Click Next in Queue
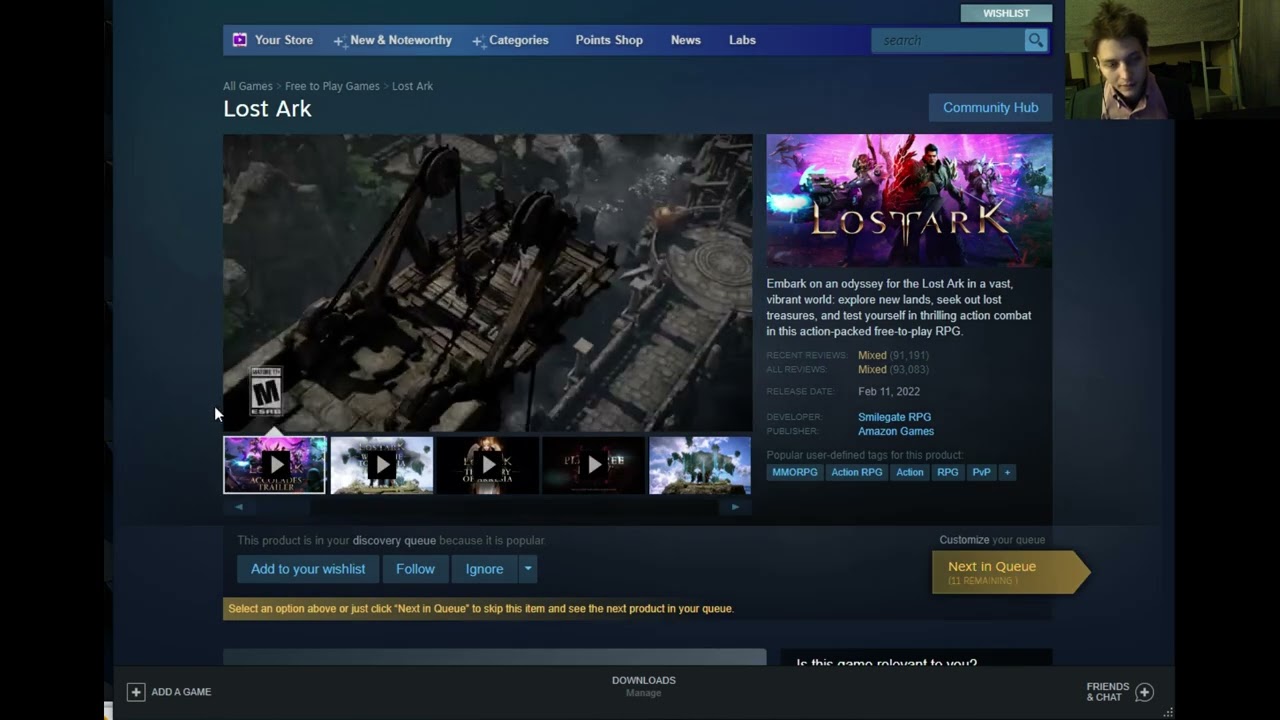This screenshot has width=1280, height=720. tap(1010, 571)
